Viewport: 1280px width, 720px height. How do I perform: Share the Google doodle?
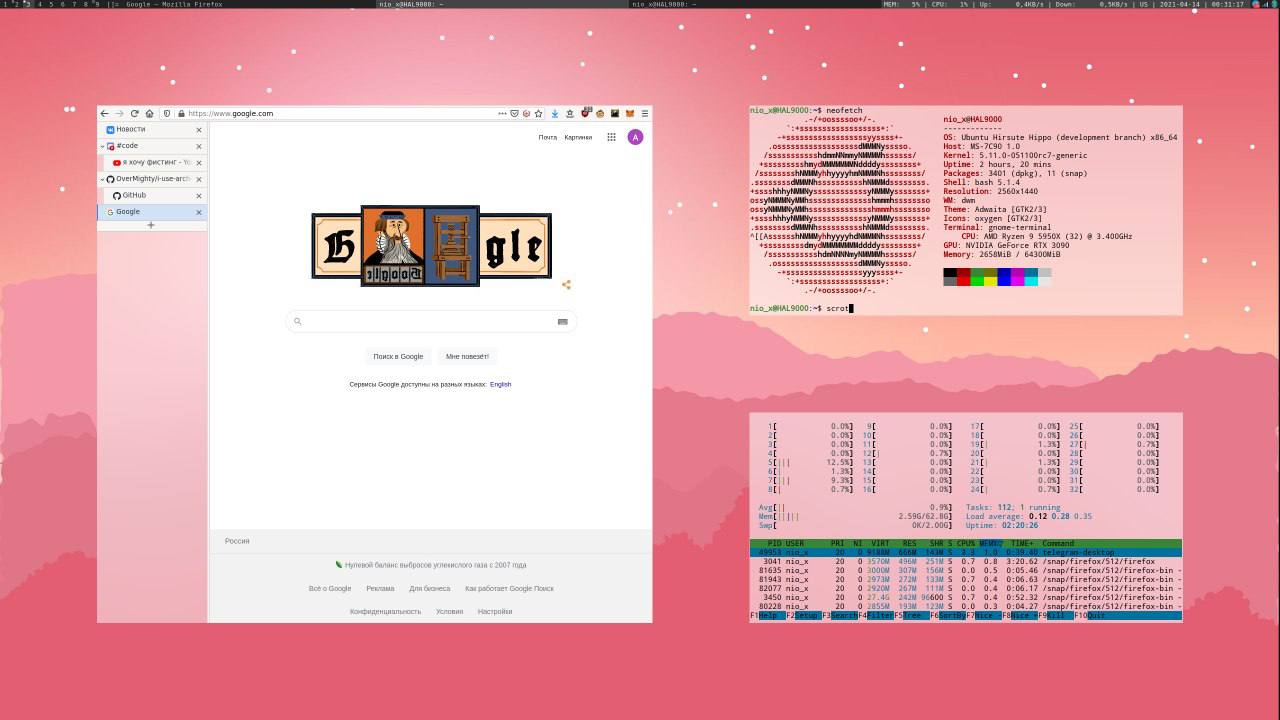[566, 285]
